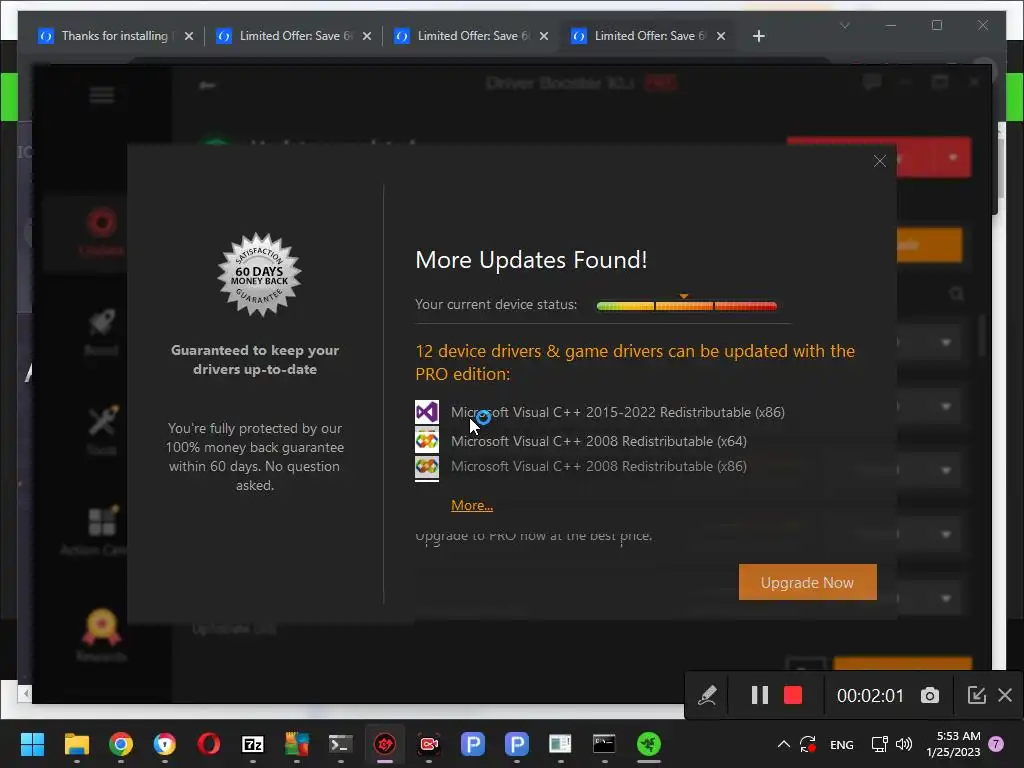Close the More Updates Found dialog
This screenshot has width=1024, height=768.
pyautogui.click(x=880, y=161)
